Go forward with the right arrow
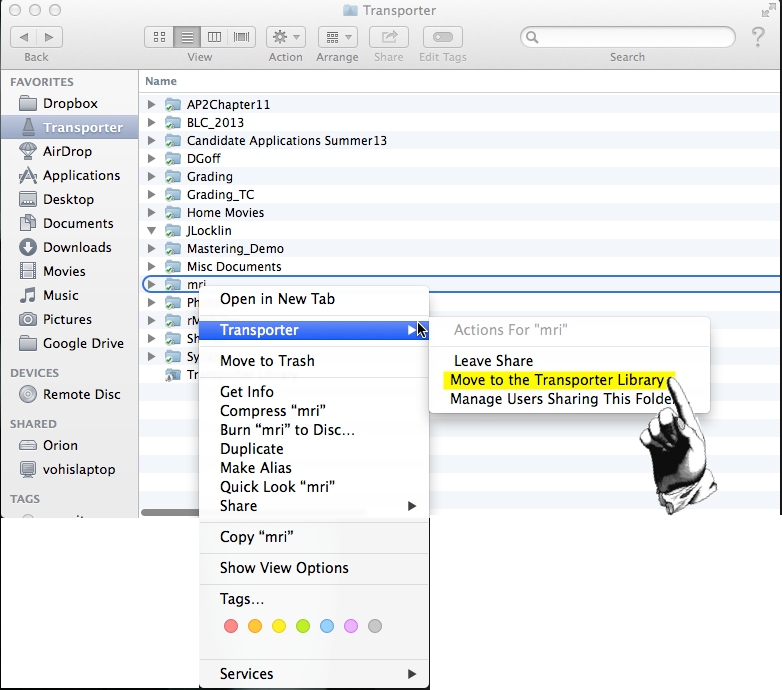Viewport: 782px width, 690px height. coord(49,37)
